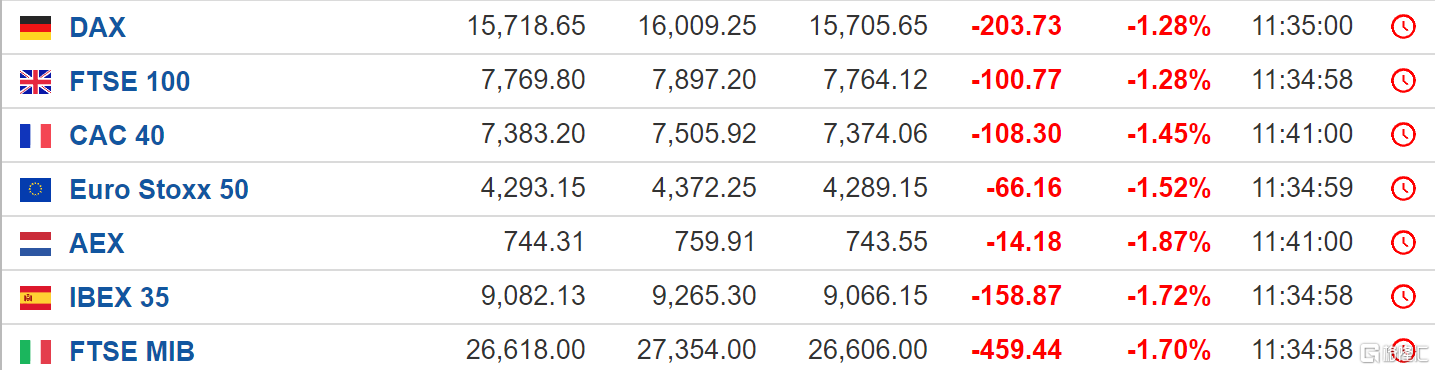The width and height of the screenshot is (1435, 370).
Task: Click the clock icon in DAX row
Action: tap(1403, 28)
